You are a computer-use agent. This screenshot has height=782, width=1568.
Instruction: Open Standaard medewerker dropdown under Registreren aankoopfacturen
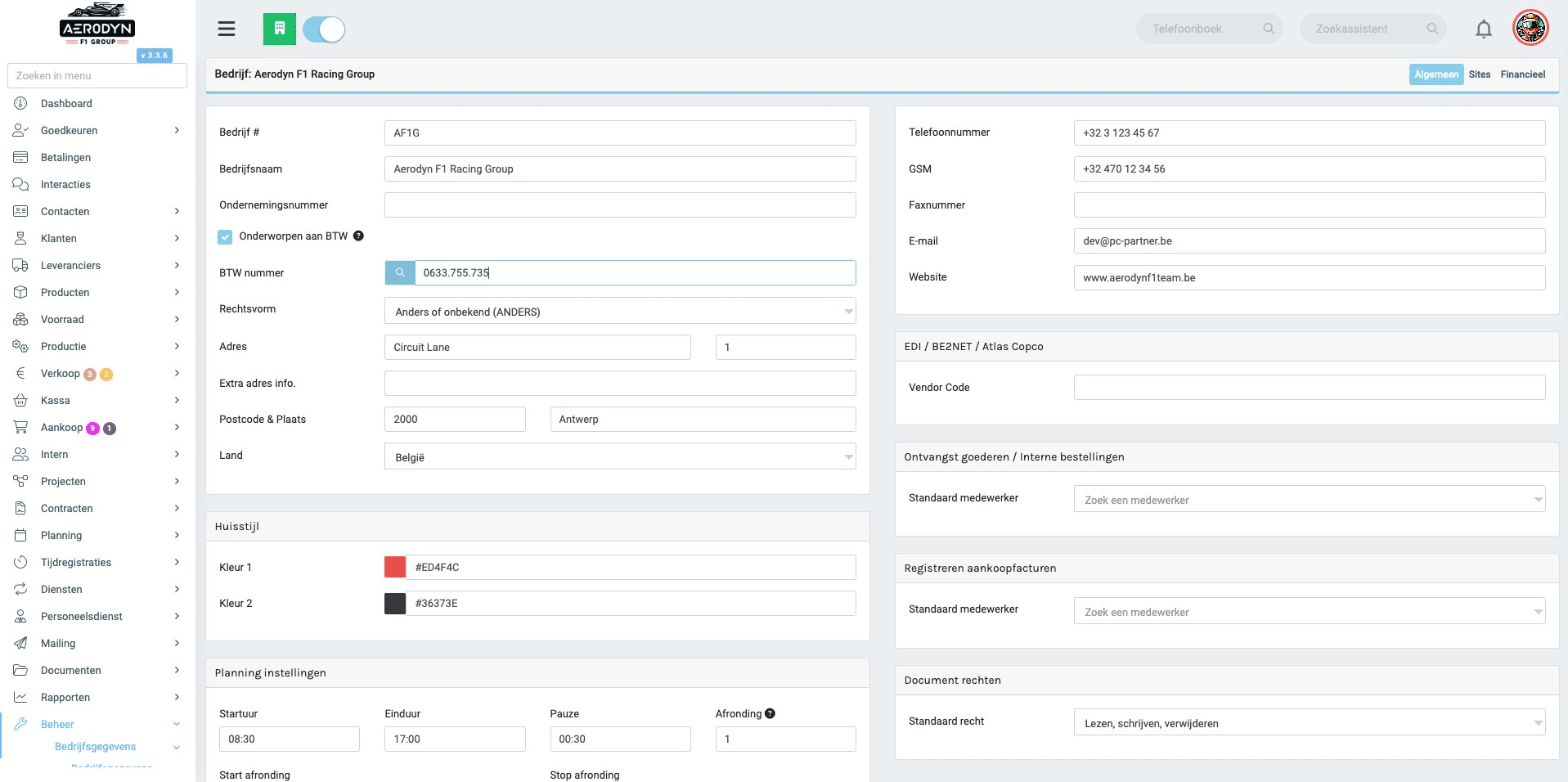1310,611
